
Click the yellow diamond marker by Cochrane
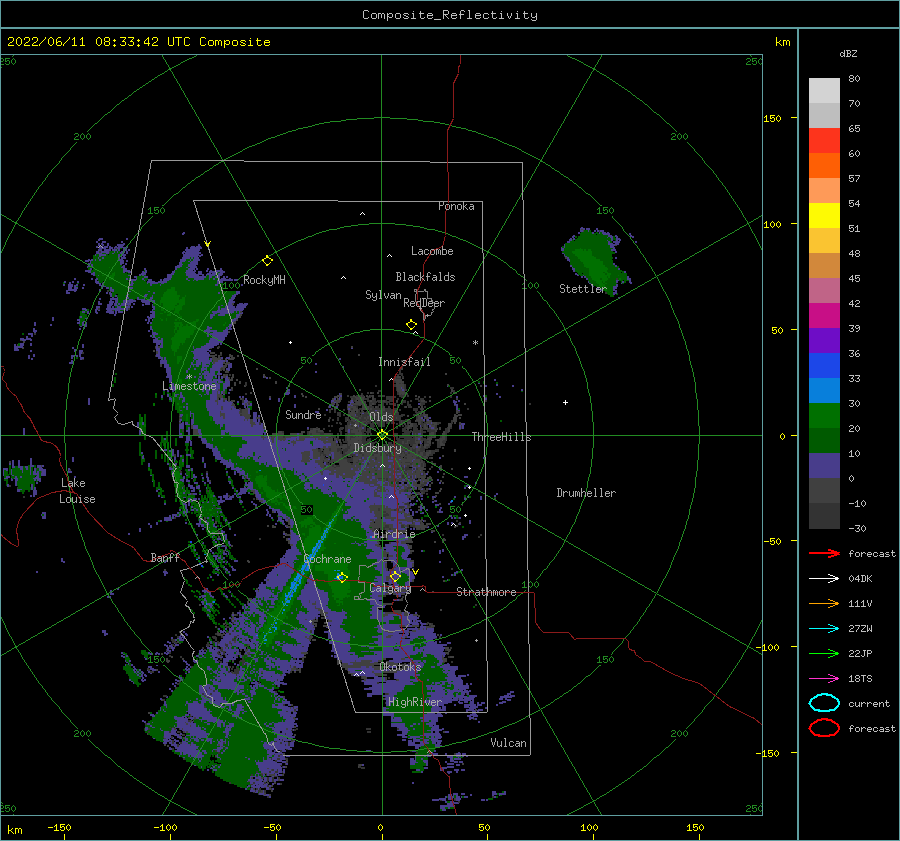(342, 577)
